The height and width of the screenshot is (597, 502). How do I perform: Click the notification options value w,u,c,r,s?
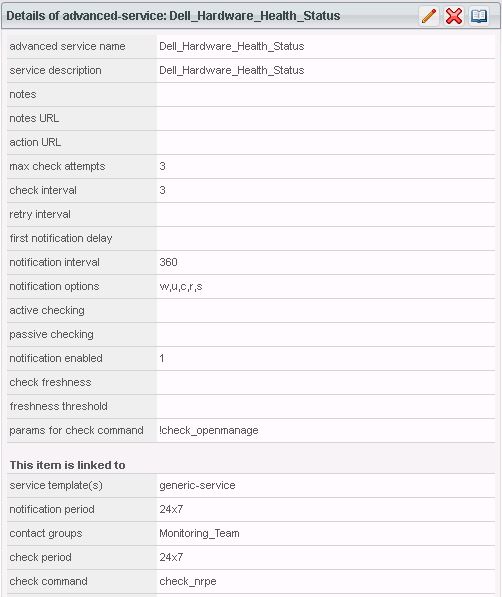pos(181,286)
